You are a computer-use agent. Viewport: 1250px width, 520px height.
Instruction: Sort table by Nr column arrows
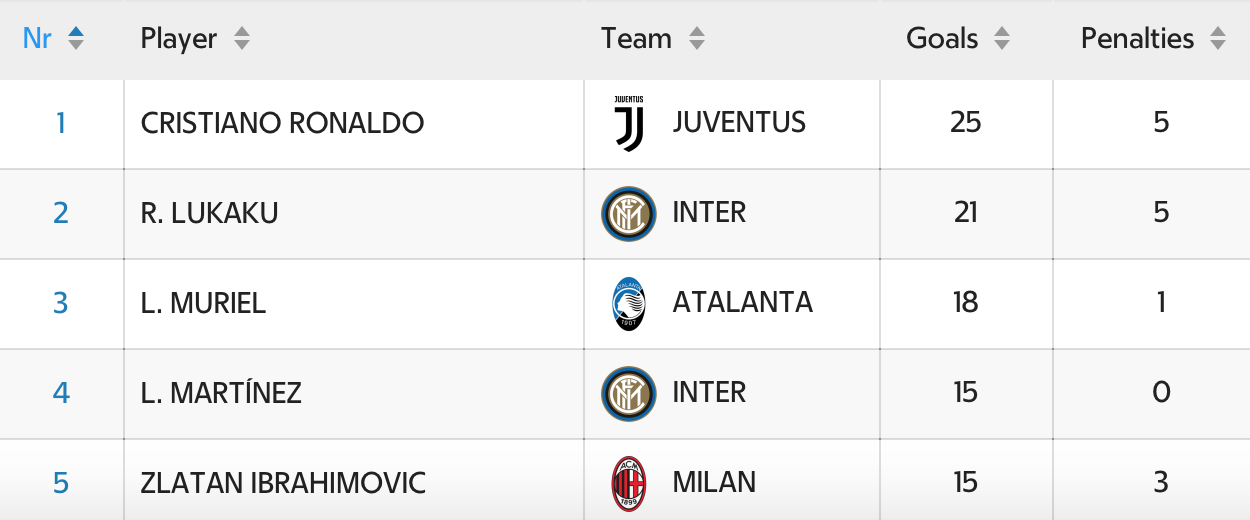[x=76, y=39]
